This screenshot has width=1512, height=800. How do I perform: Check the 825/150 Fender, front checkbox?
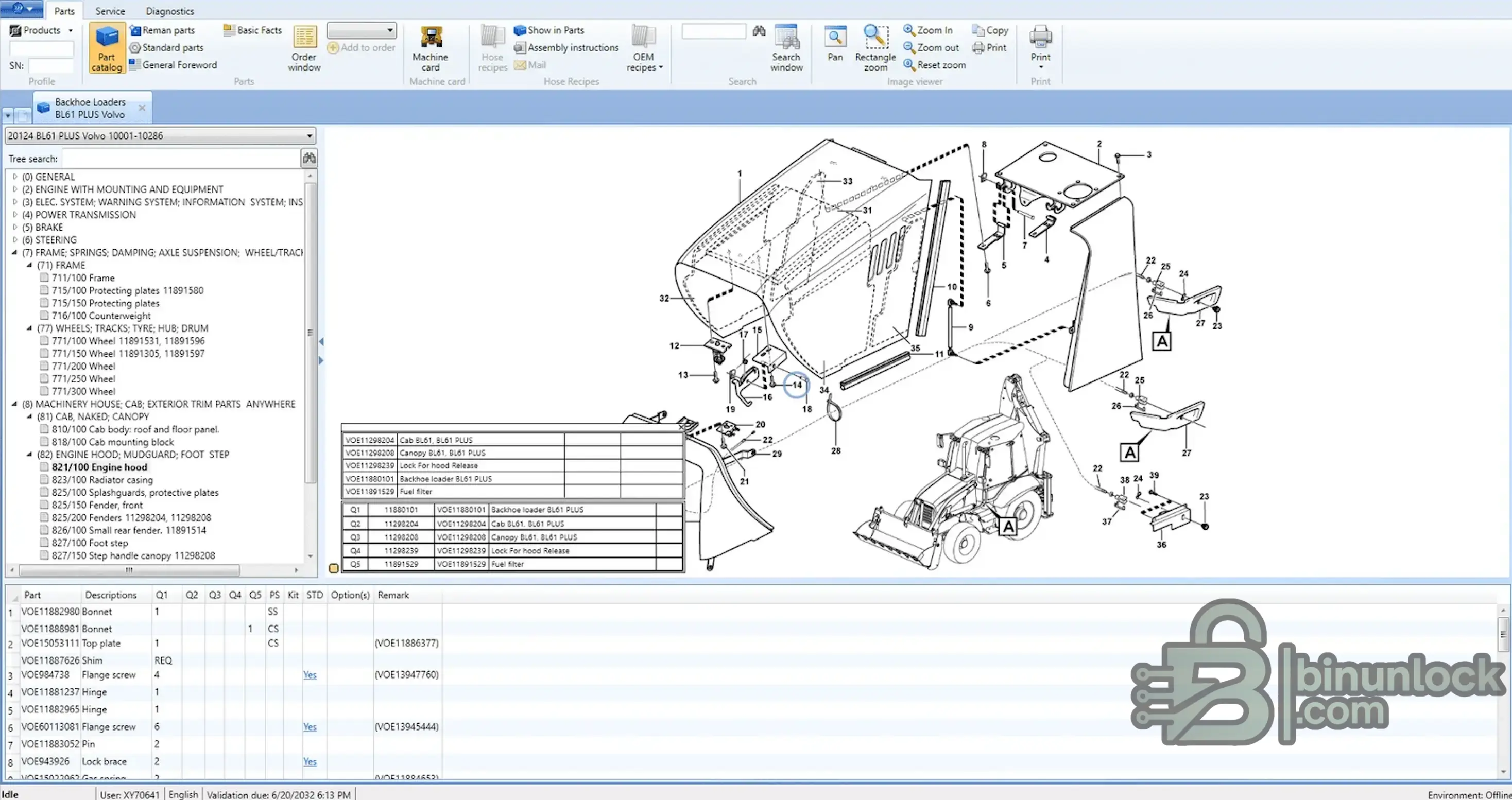[x=44, y=504]
